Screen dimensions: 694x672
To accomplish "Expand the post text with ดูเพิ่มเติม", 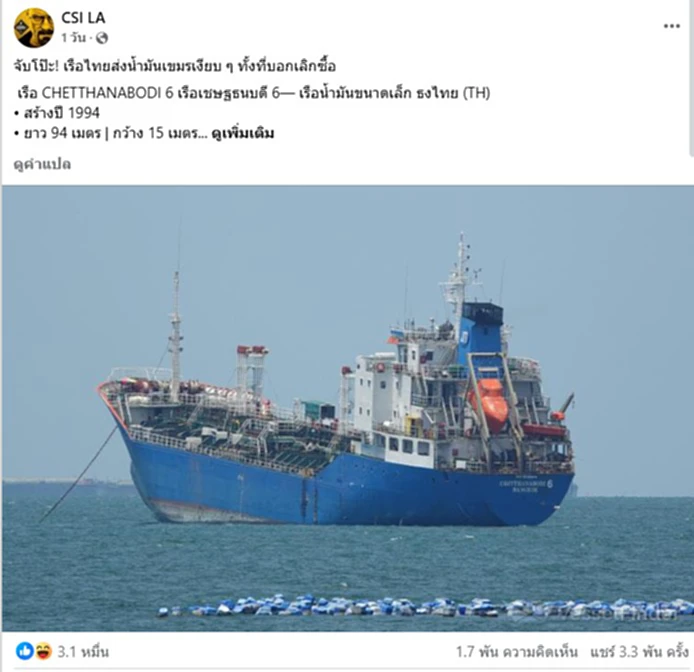I will tap(243, 133).
